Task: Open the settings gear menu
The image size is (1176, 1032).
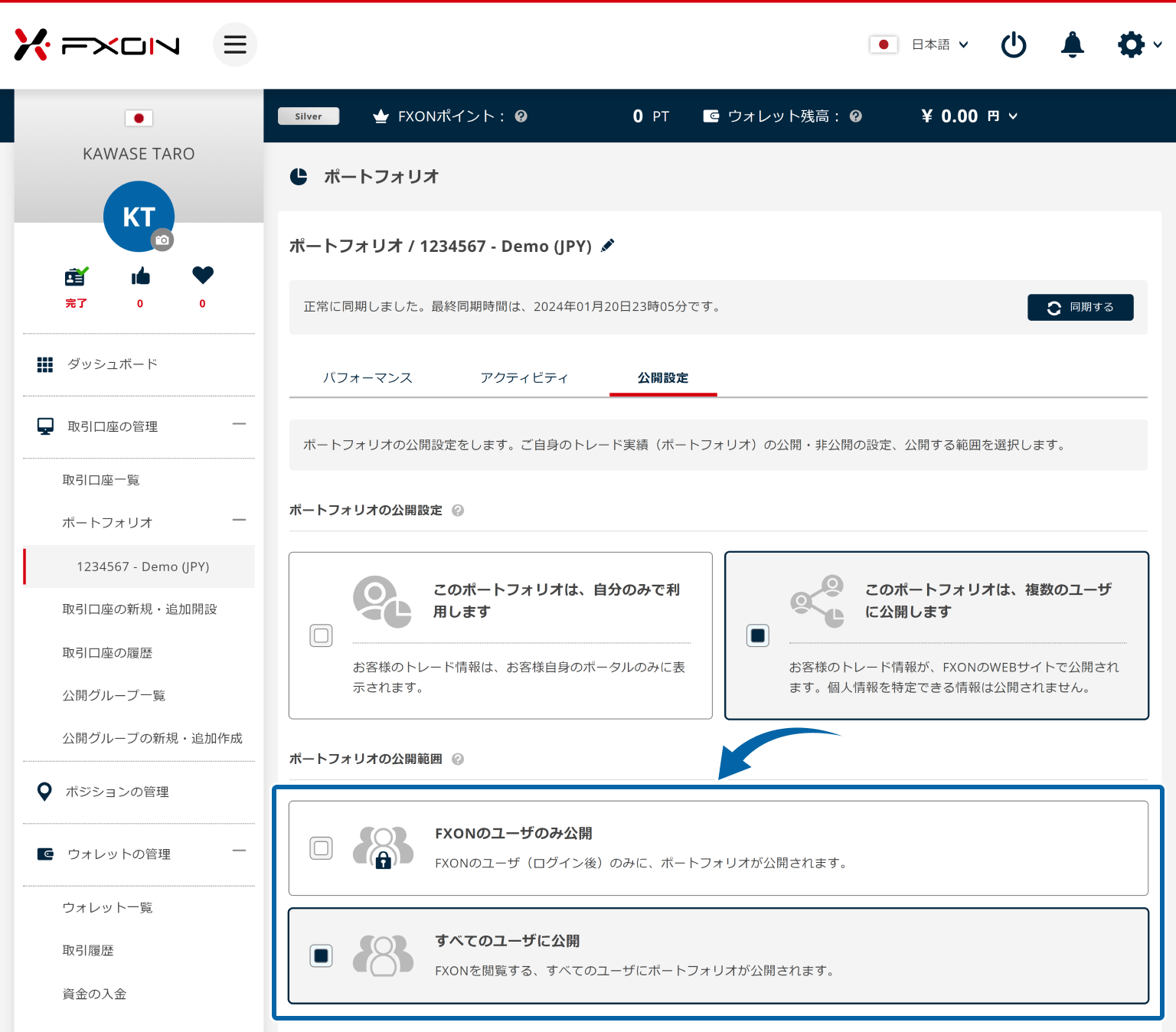Action: pyautogui.click(x=1140, y=44)
